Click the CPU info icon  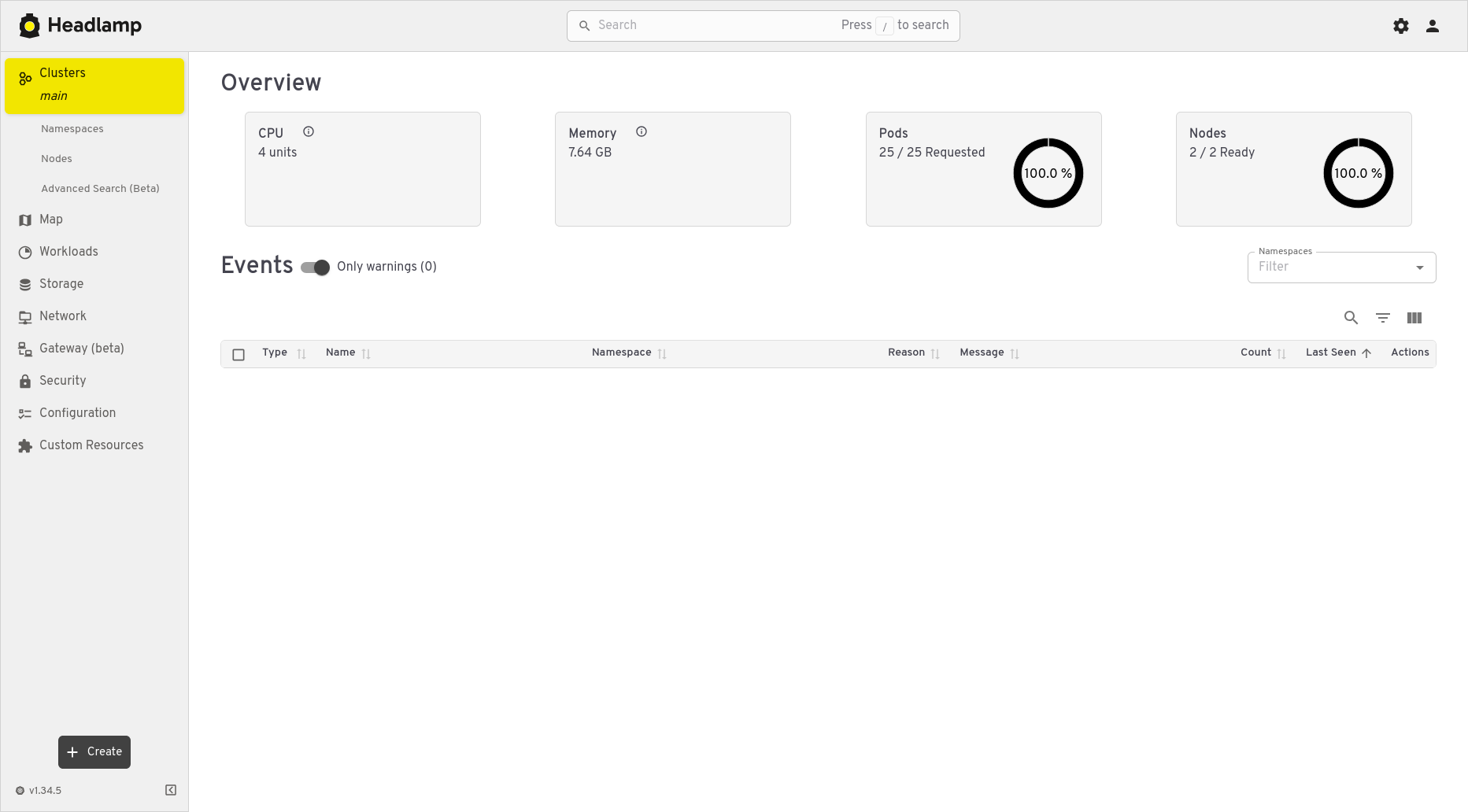[308, 131]
